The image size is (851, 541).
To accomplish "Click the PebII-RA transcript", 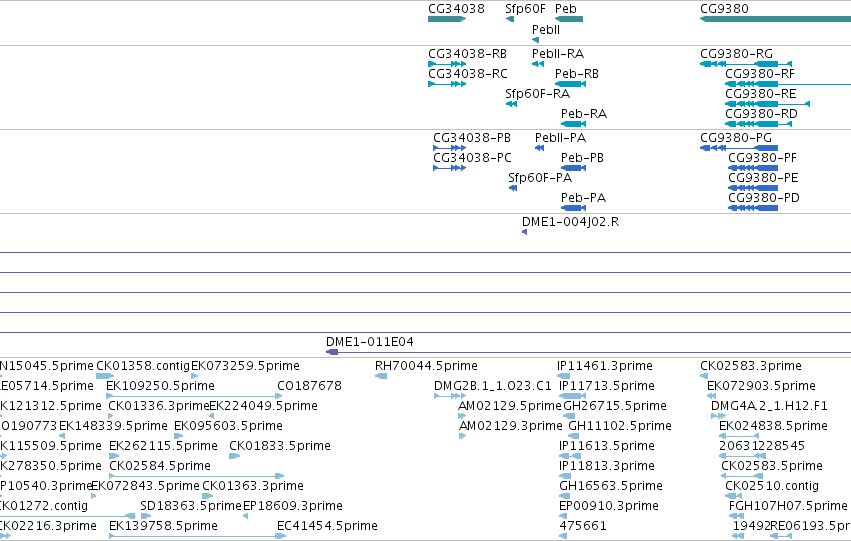I will (x=538, y=64).
